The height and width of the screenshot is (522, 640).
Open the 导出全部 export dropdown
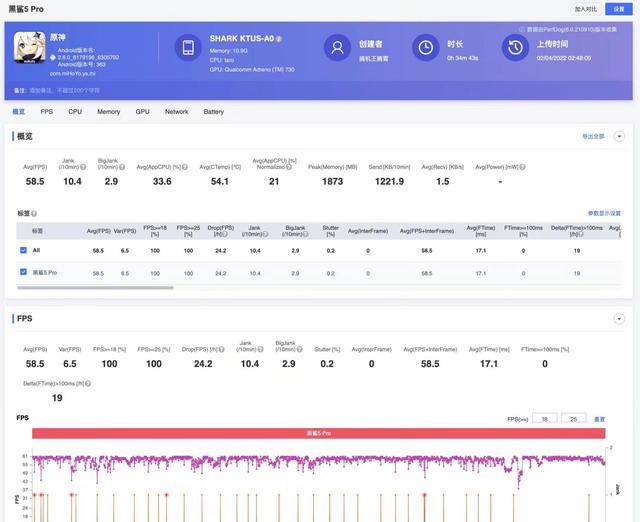point(595,136)
